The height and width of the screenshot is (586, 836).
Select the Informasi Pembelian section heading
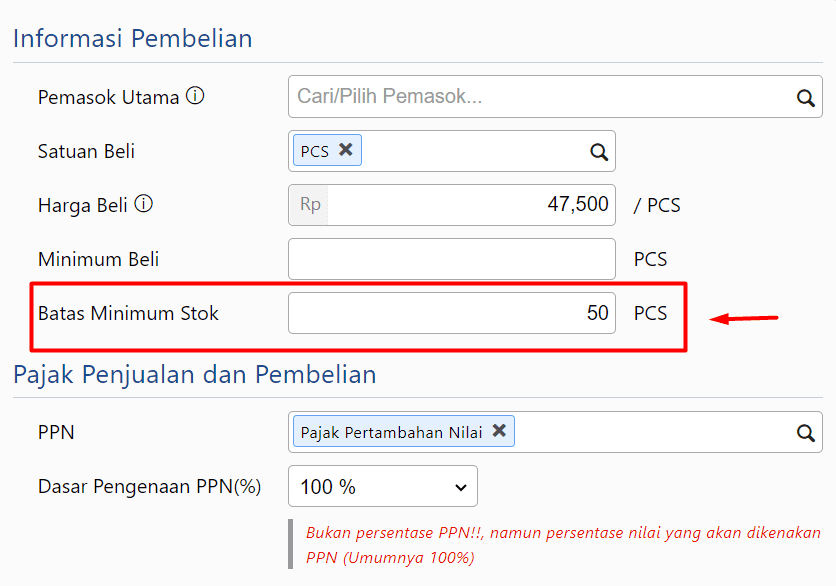133,38
